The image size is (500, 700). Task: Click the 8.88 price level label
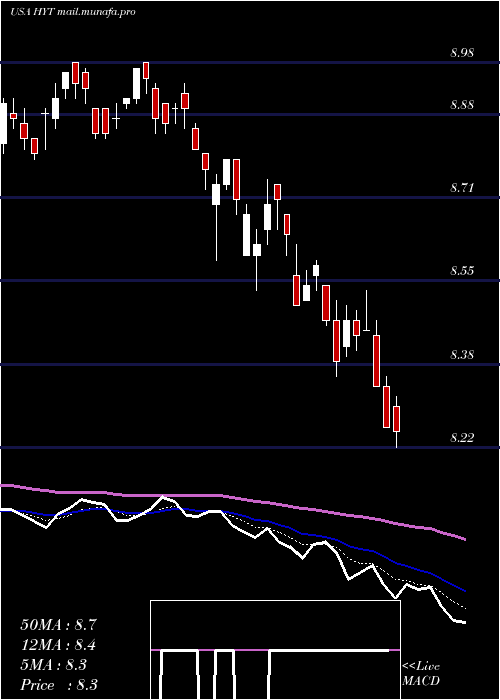click(x=462, y=105)
